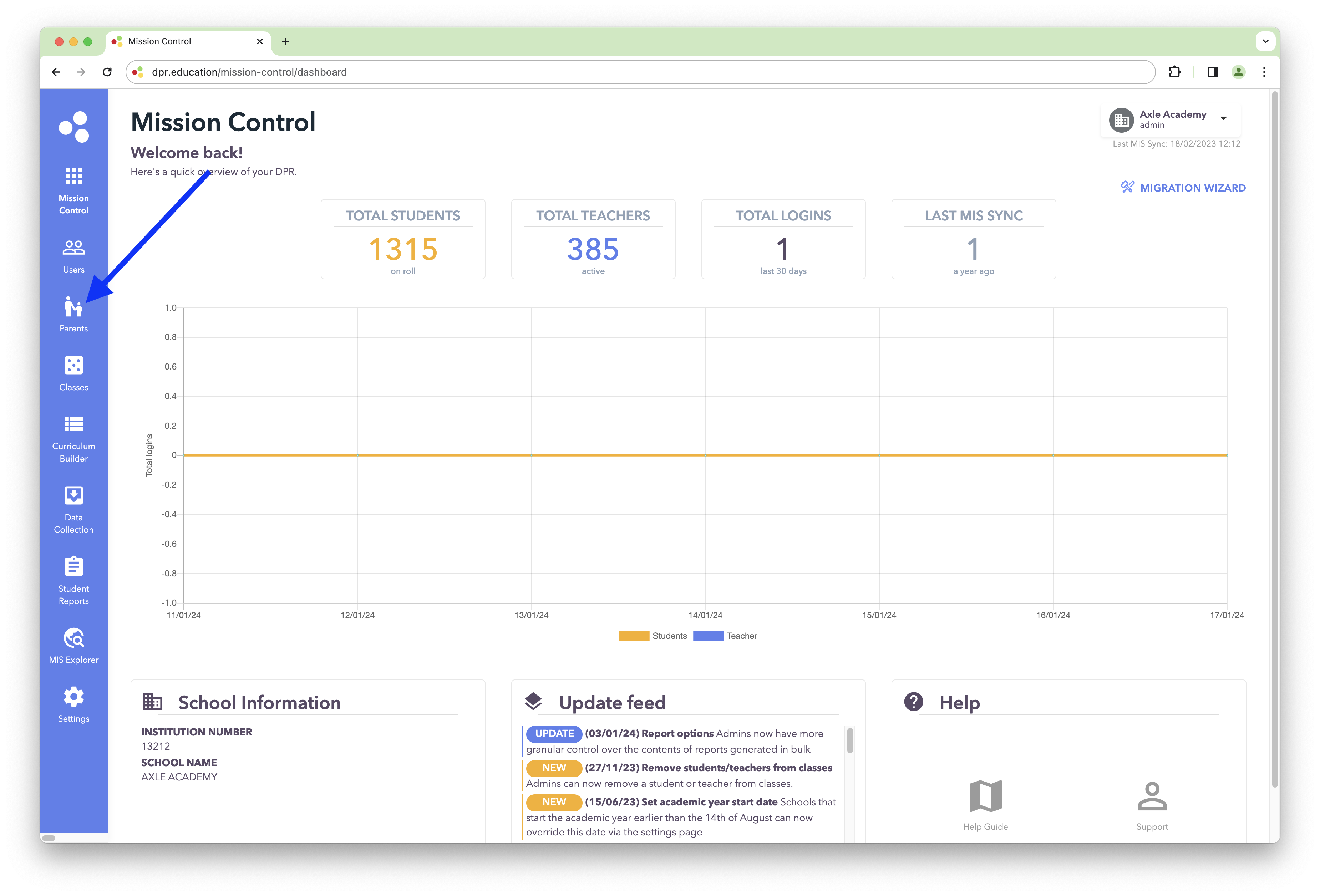Expand the browser tab search chevron
The width and height of the screenshot is (1320, 896).
[x=1265, y=41]
